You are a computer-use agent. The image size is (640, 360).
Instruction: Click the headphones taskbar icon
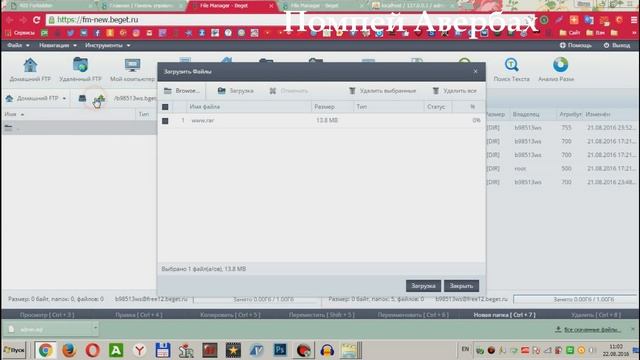327,350
